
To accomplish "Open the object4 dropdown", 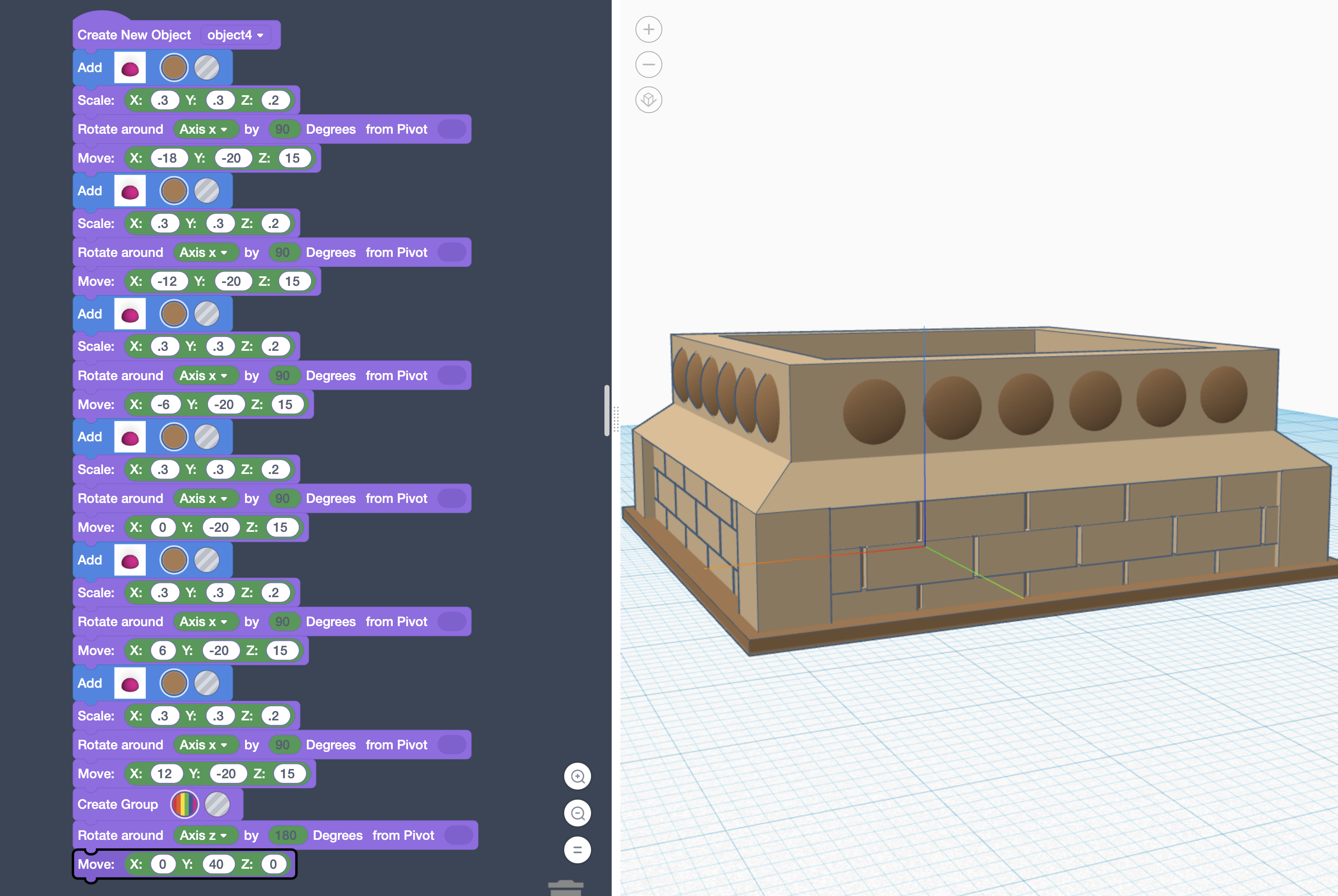I will (x=235, y=36).
